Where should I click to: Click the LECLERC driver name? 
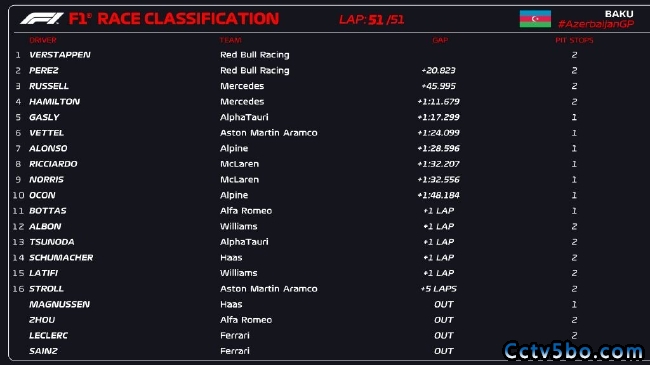coord(49,335)
